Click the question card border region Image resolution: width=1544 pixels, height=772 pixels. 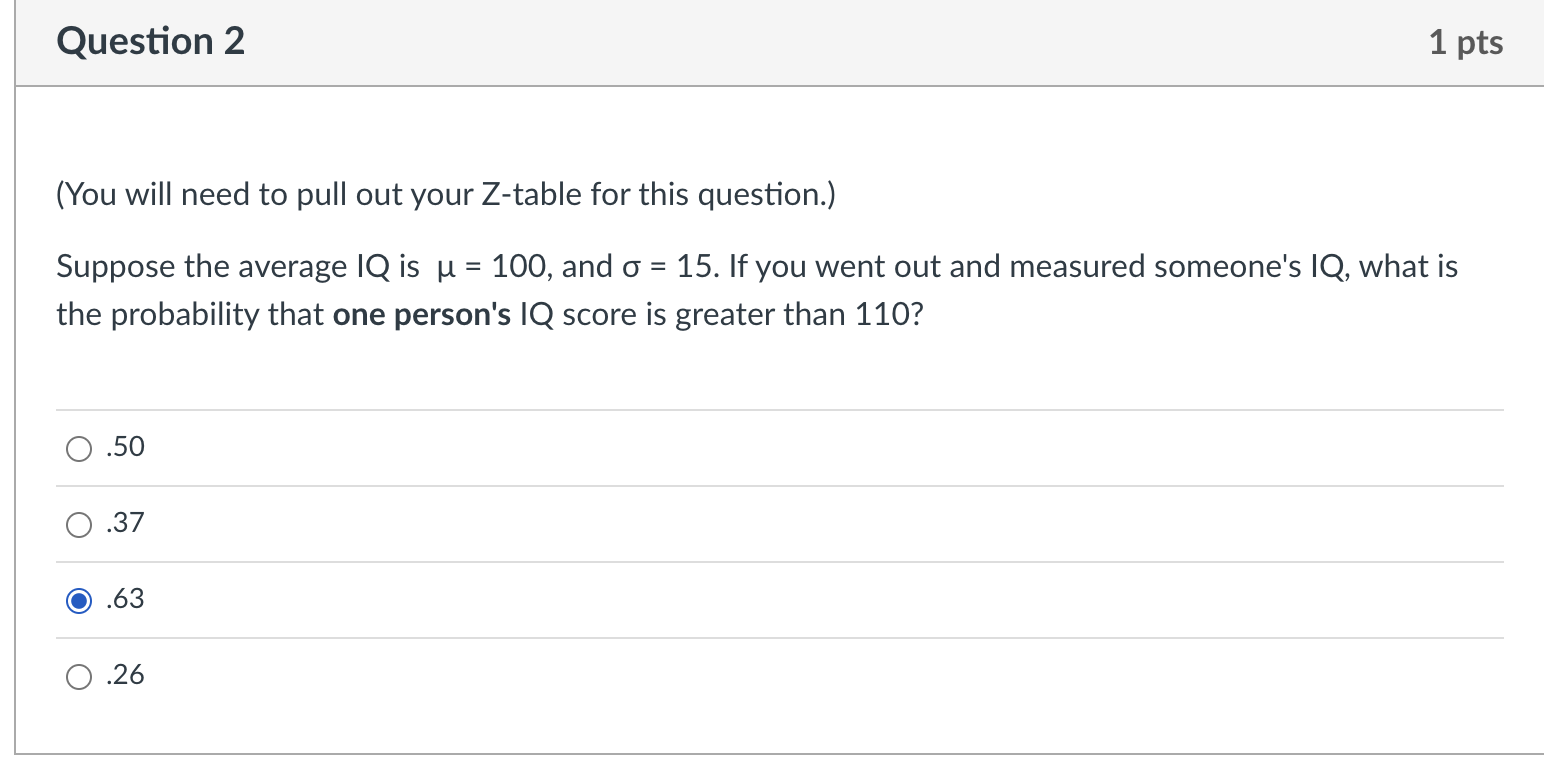pyautogui.click(x=20, y=400)
